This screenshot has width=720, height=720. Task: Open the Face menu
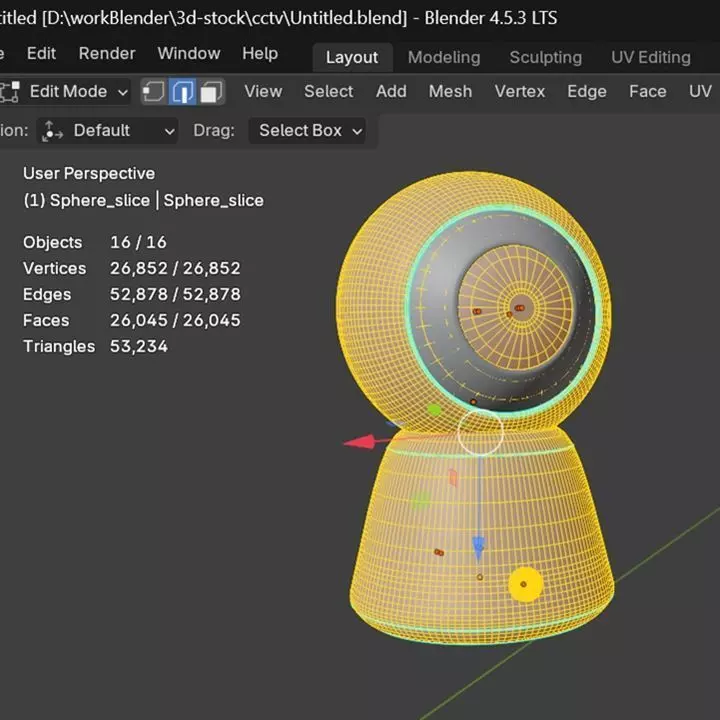tap(648, 91)
